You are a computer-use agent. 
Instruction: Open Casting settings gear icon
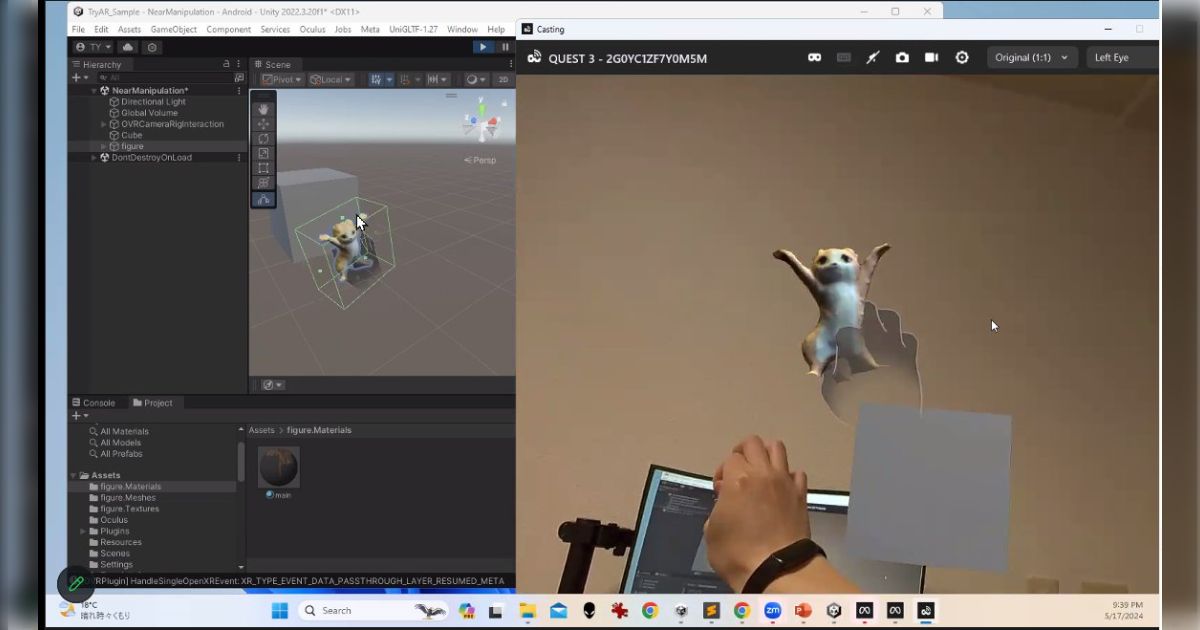coord(962,58)
